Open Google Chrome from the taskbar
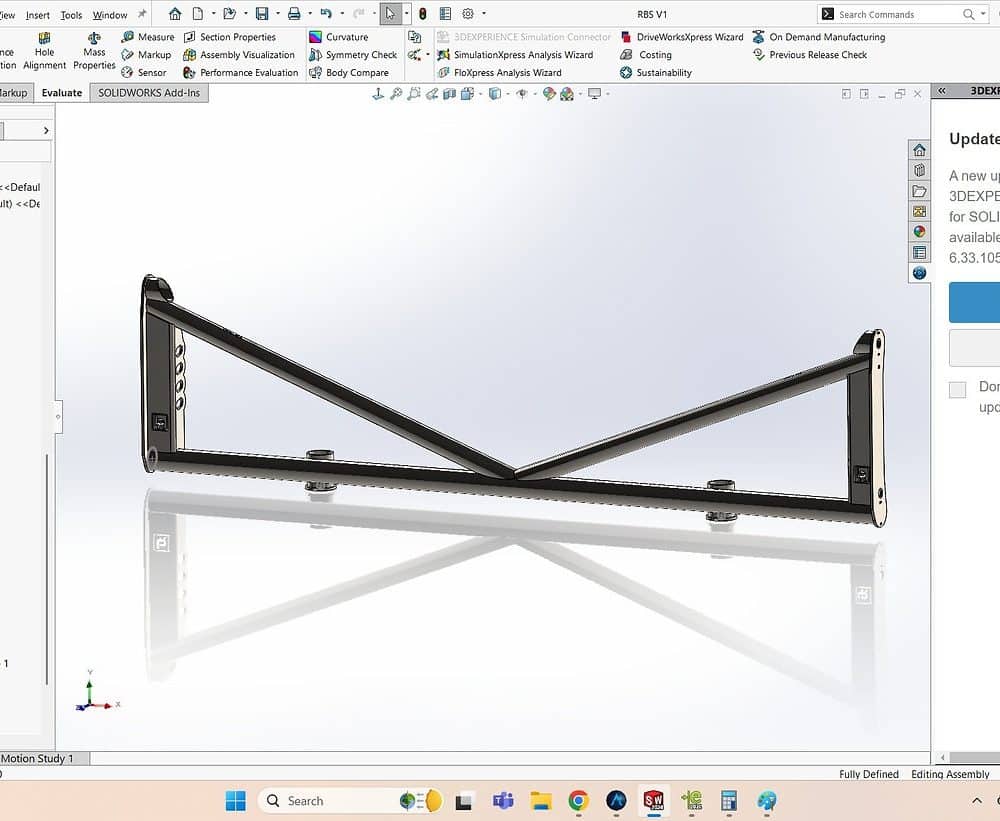The image size is (1000, 821). pos(578,801)
